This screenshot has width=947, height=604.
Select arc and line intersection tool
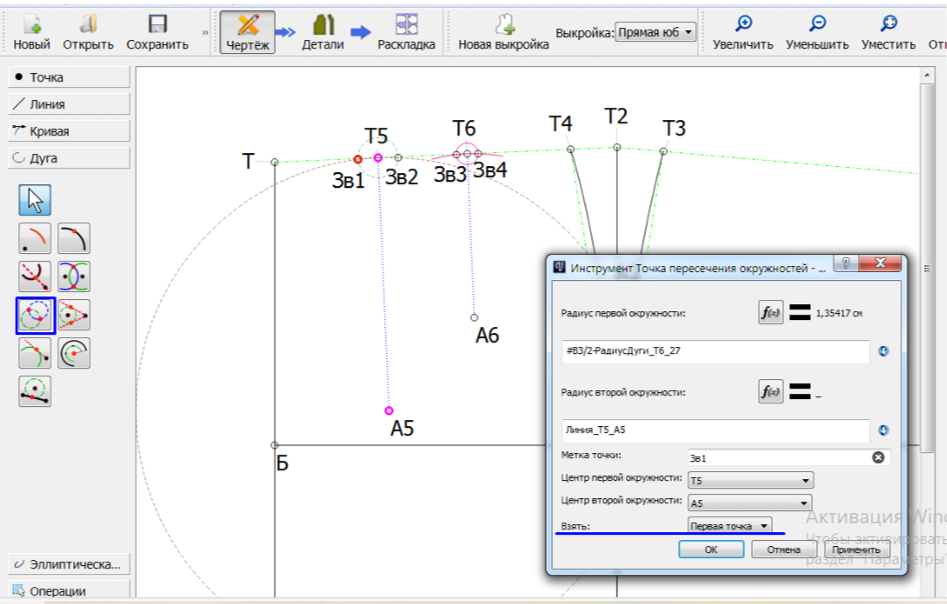click(x=35, y=276)
